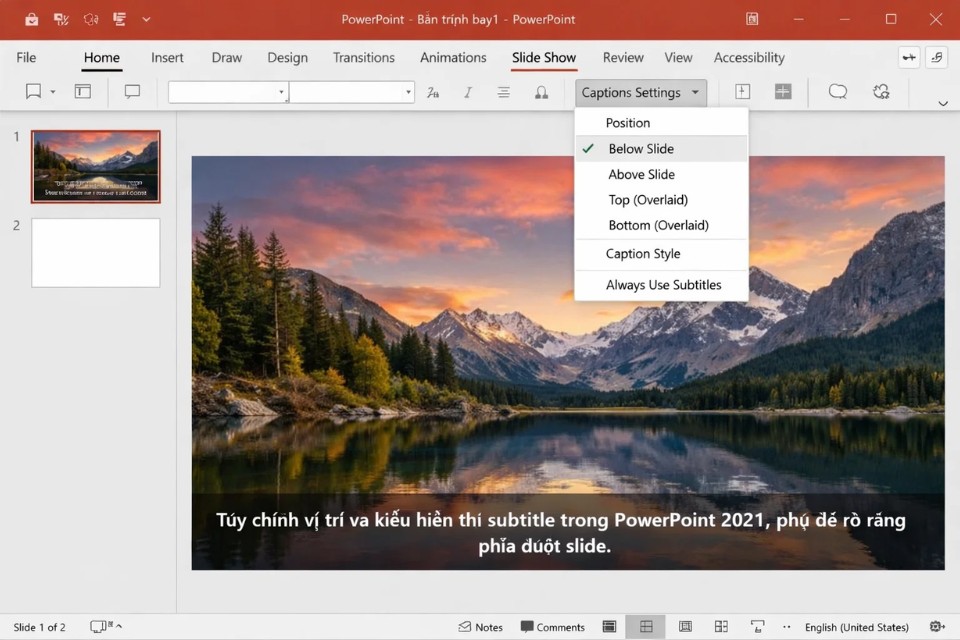Select slide 2 thumbnail in the panel
The height and width of the screenshot is (640, 960).
(95, 252)
